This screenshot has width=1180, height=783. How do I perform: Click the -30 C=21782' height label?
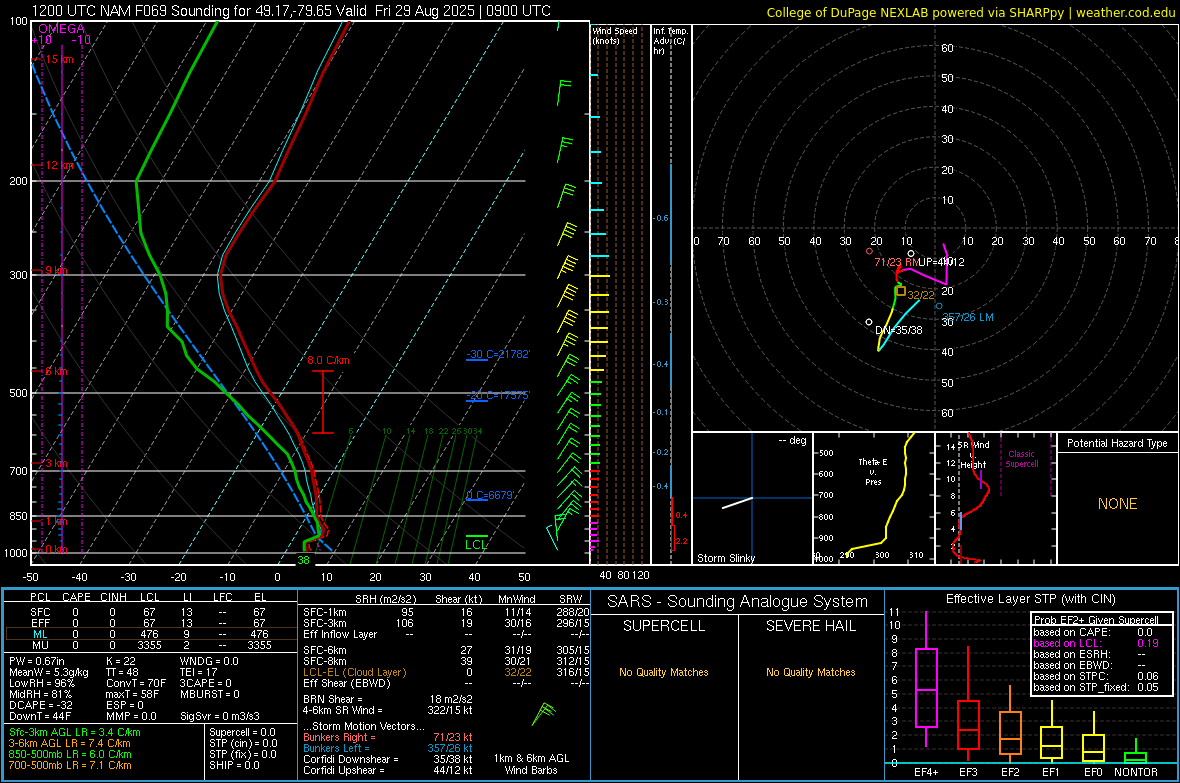point(498,355)
